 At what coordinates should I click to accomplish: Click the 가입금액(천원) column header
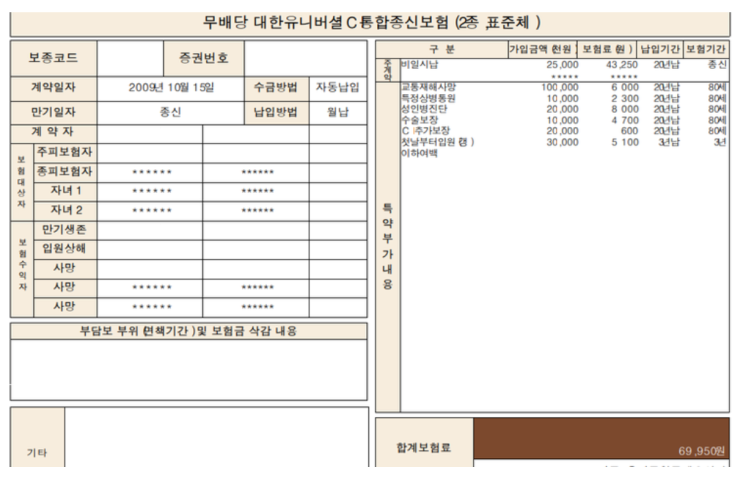click(x=542, y=49)
